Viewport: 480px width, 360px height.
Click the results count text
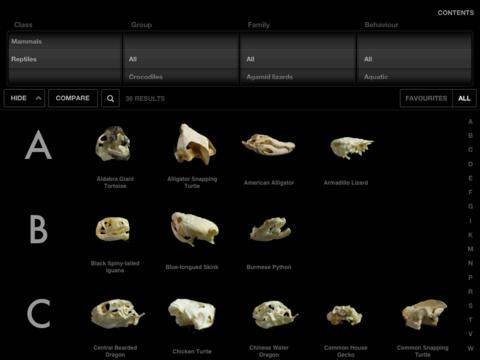point(145,99)
